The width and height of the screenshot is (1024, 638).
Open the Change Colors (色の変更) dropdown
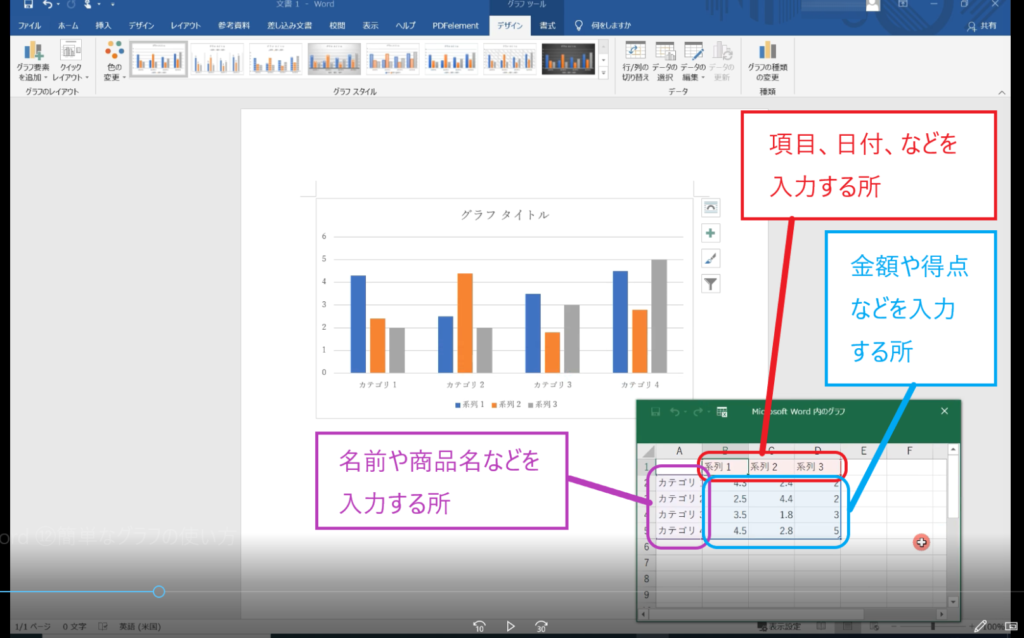point(114,61)
